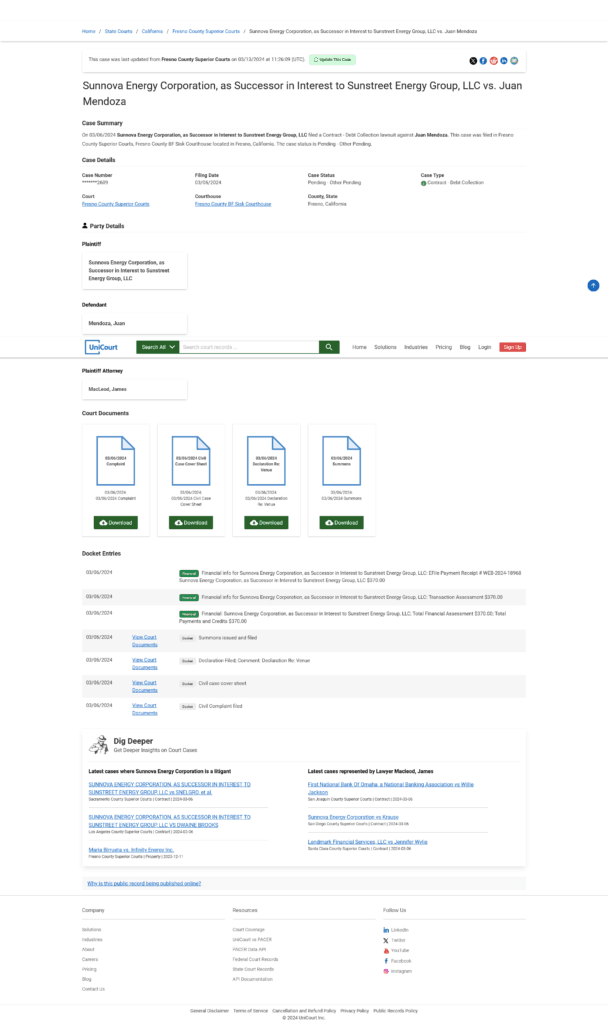
Task: Open the Industries menu item
Action: (x=416, y=347)
